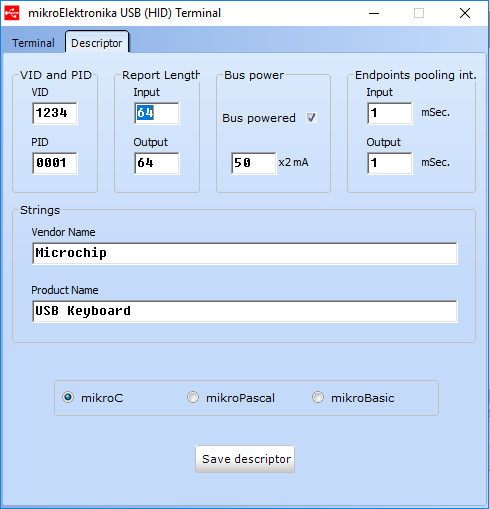Click Endpoints pooling Output mSec field

390,163
